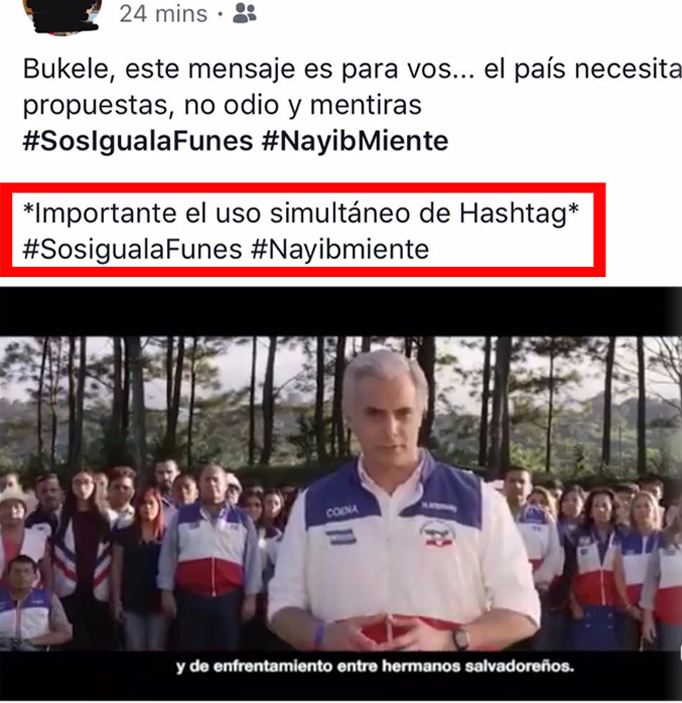
Task: Click #SosigualaFunes inside the red box
Action: 132,249
